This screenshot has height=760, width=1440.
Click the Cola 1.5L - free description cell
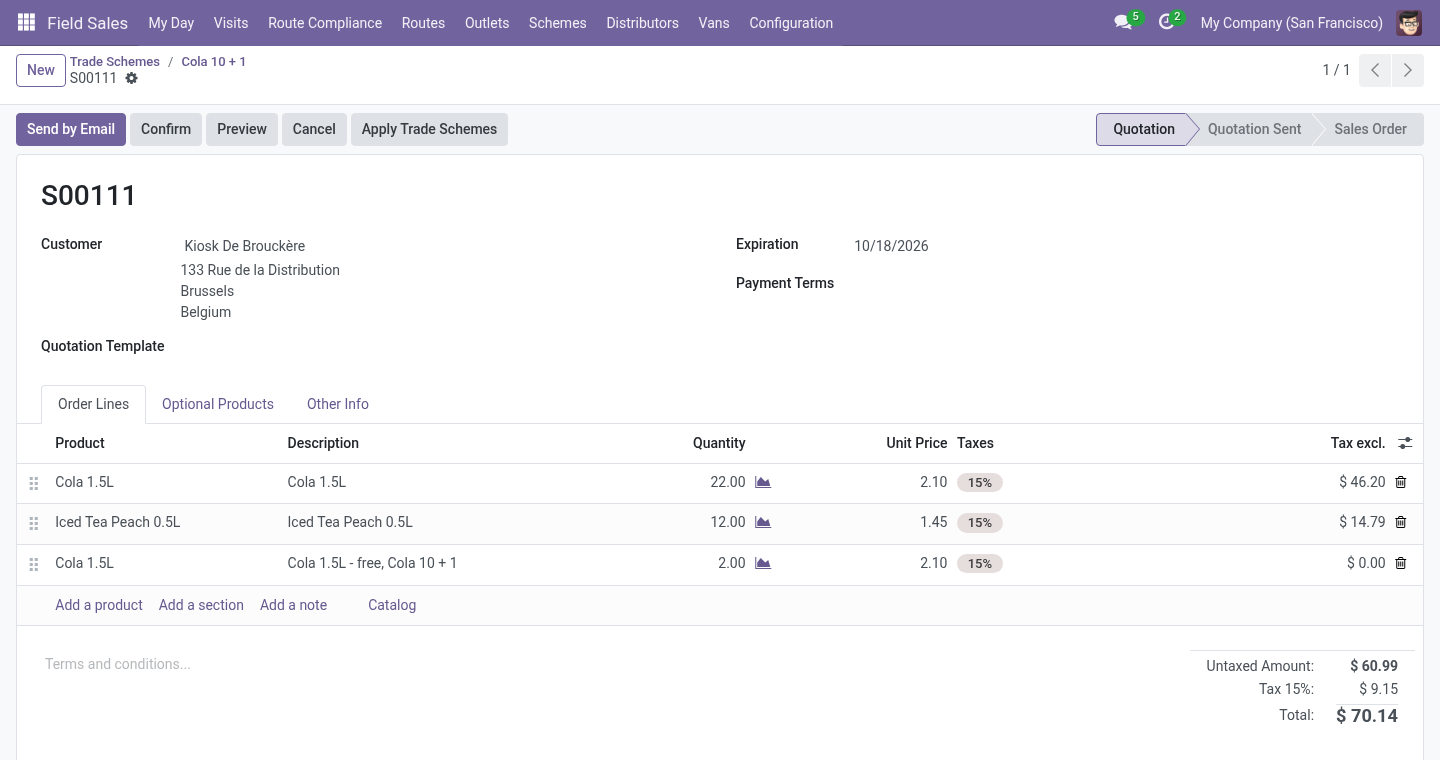click(372, 563)
